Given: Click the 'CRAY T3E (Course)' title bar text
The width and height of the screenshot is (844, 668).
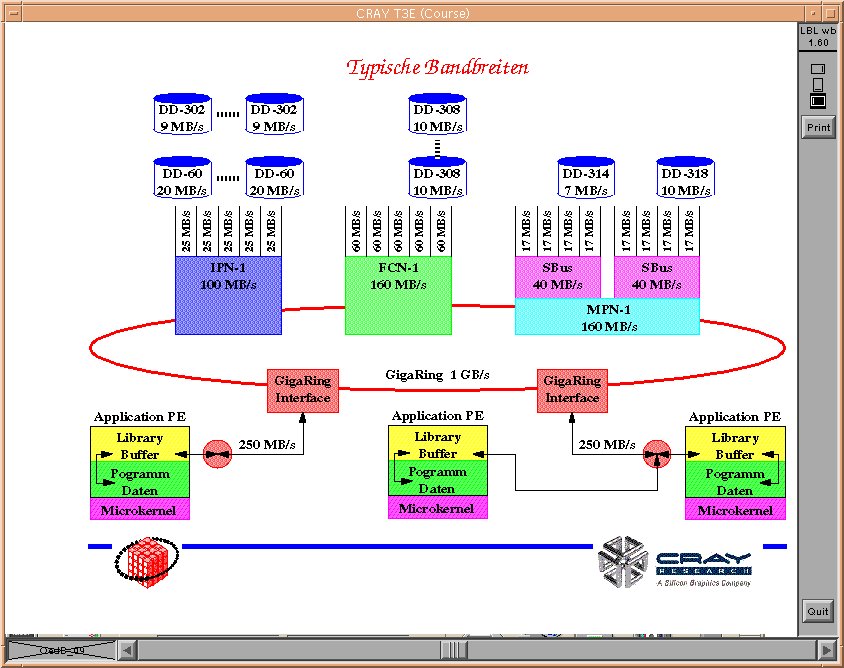Looking at the screenshot, I should pos(413,13).
